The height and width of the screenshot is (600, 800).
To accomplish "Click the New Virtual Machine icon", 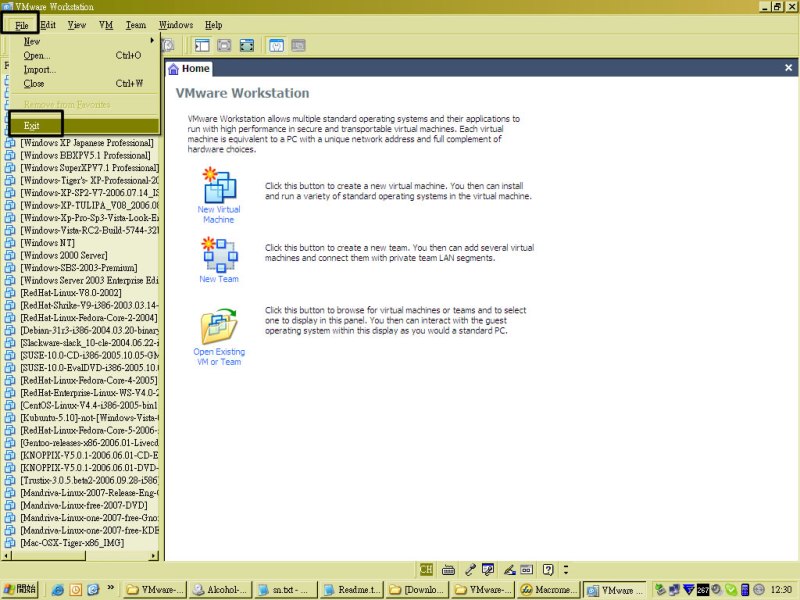I will click(219, 186).
